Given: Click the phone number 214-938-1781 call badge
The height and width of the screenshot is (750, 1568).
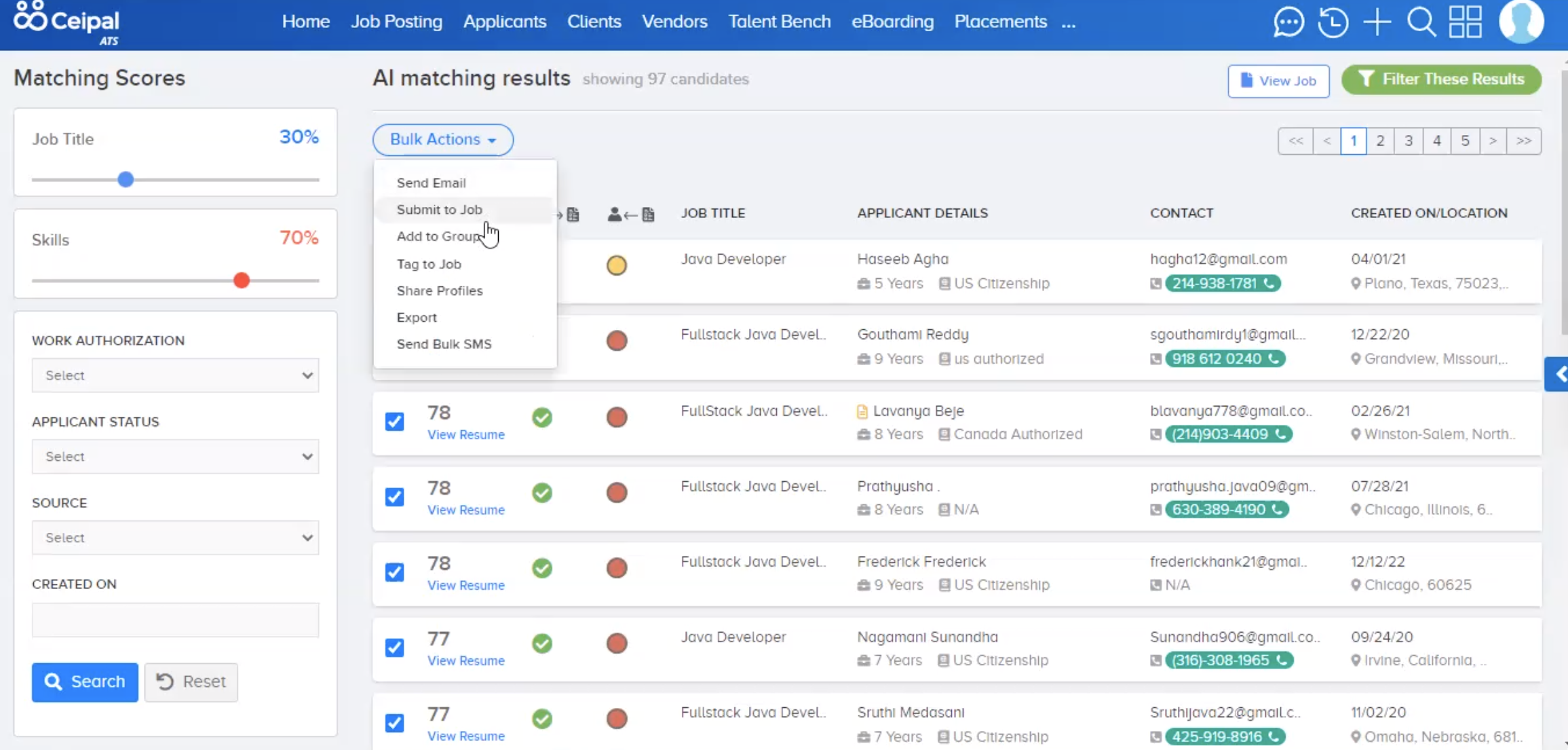Looking at the screenshot, I should pyautogui.click(x=1222, y=283).
